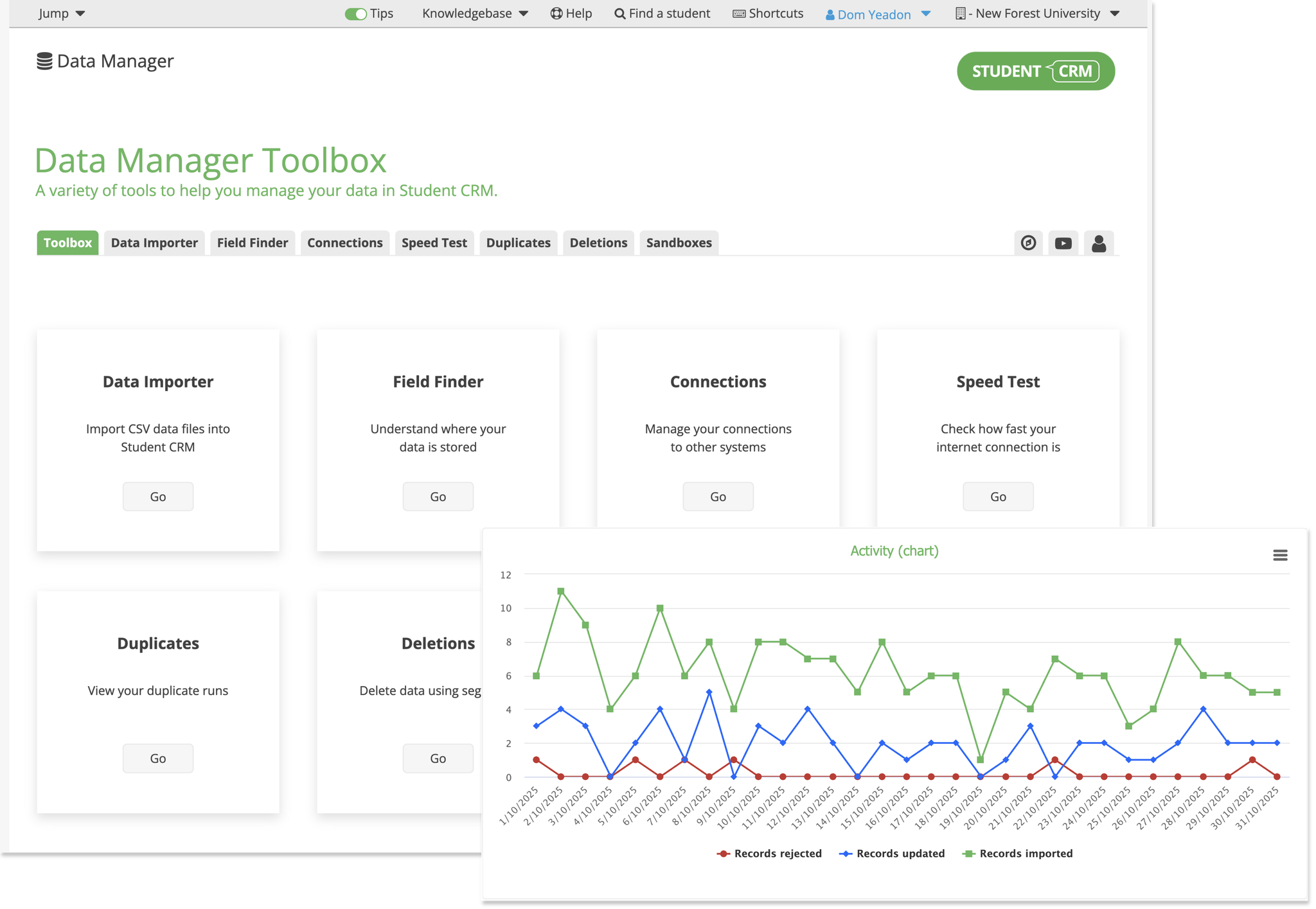Screen dimensions: 1316x909
Task: Open the Jump dropdown menu
Action: tap(62, 13)
